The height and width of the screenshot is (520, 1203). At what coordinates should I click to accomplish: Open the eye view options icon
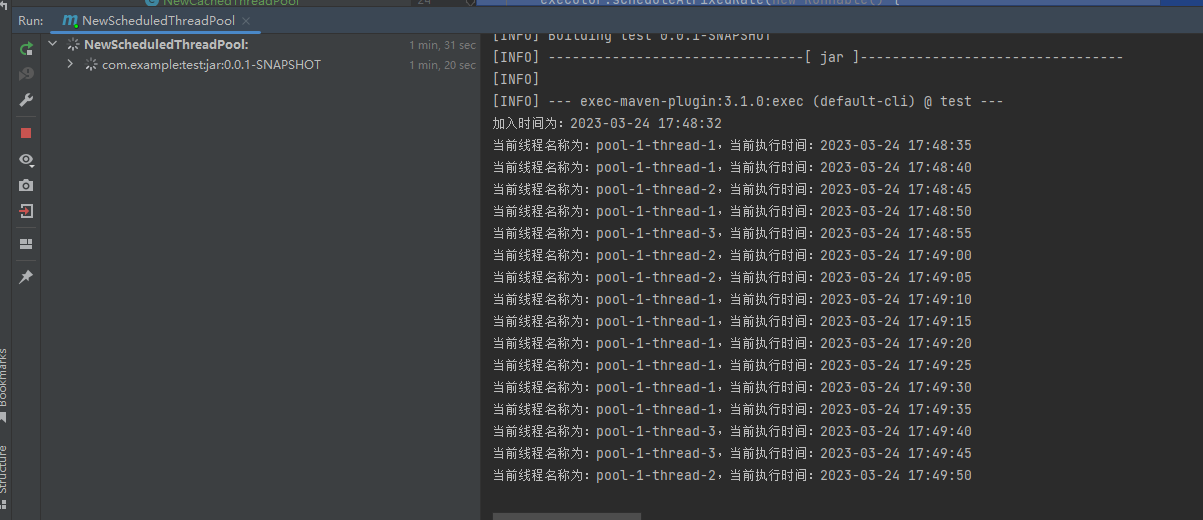(x=26, y=160)
